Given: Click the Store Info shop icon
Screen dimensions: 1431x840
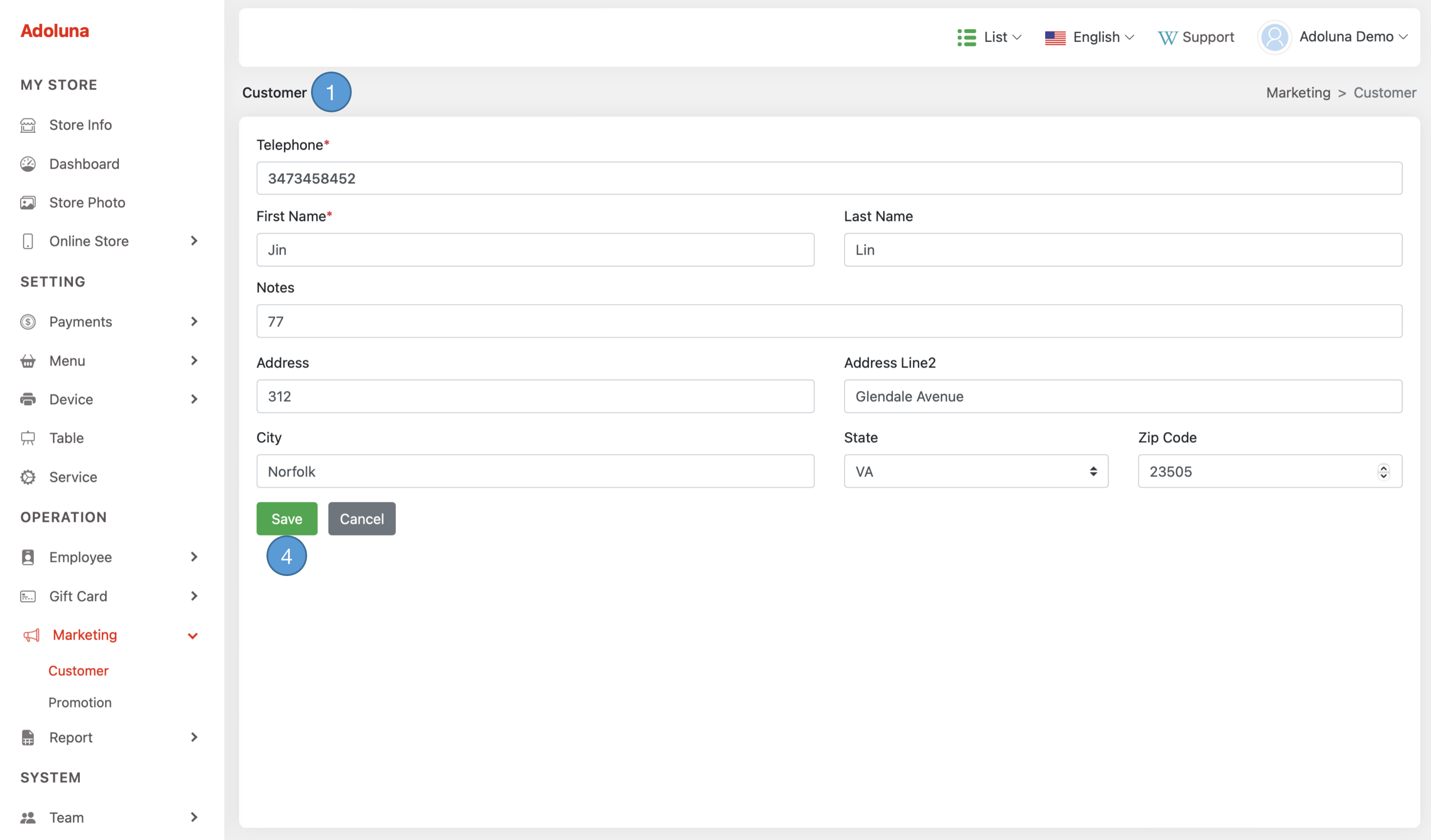Looking at the screenshot, I should [28, 125].
